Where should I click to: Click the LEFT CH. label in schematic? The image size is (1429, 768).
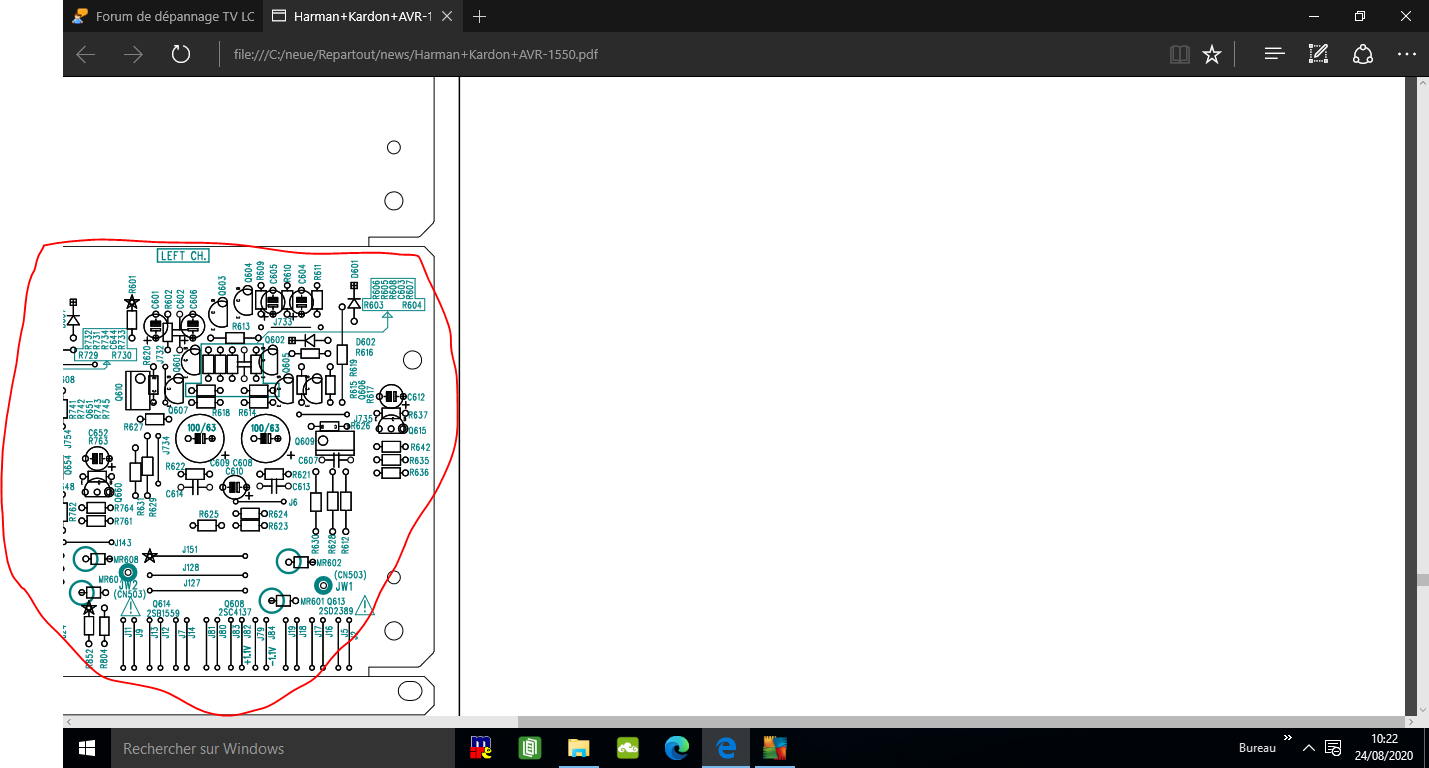click(184, 256)
